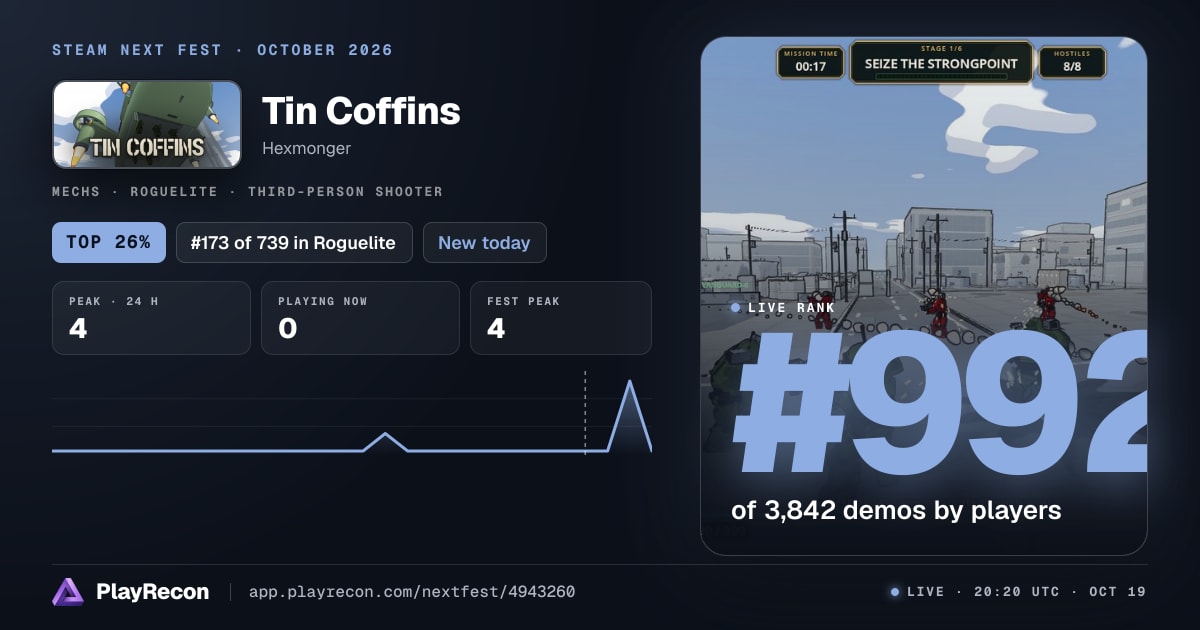
Task: Open the Tin Coffins game capsule thumbnail
Action: click(147, 124)
